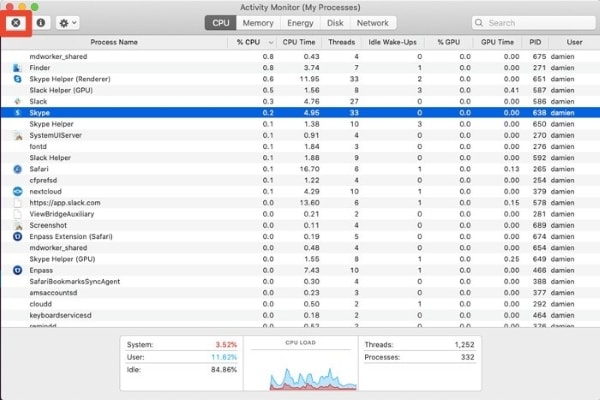This screenshot has height=400, width=600.
Task: Click the Idle 84.86% value
Action: [x=224, y=370]
